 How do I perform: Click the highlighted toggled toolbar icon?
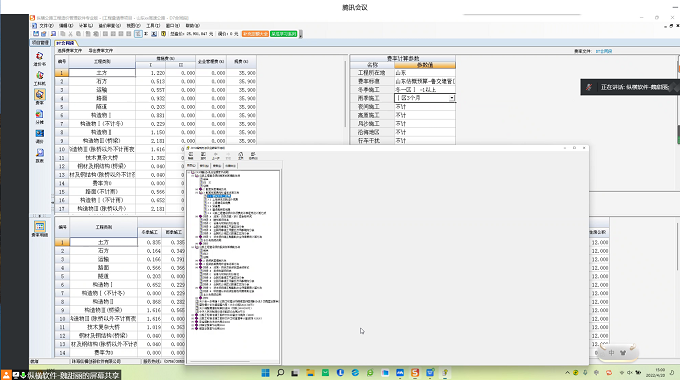click(x=138, y=34)
